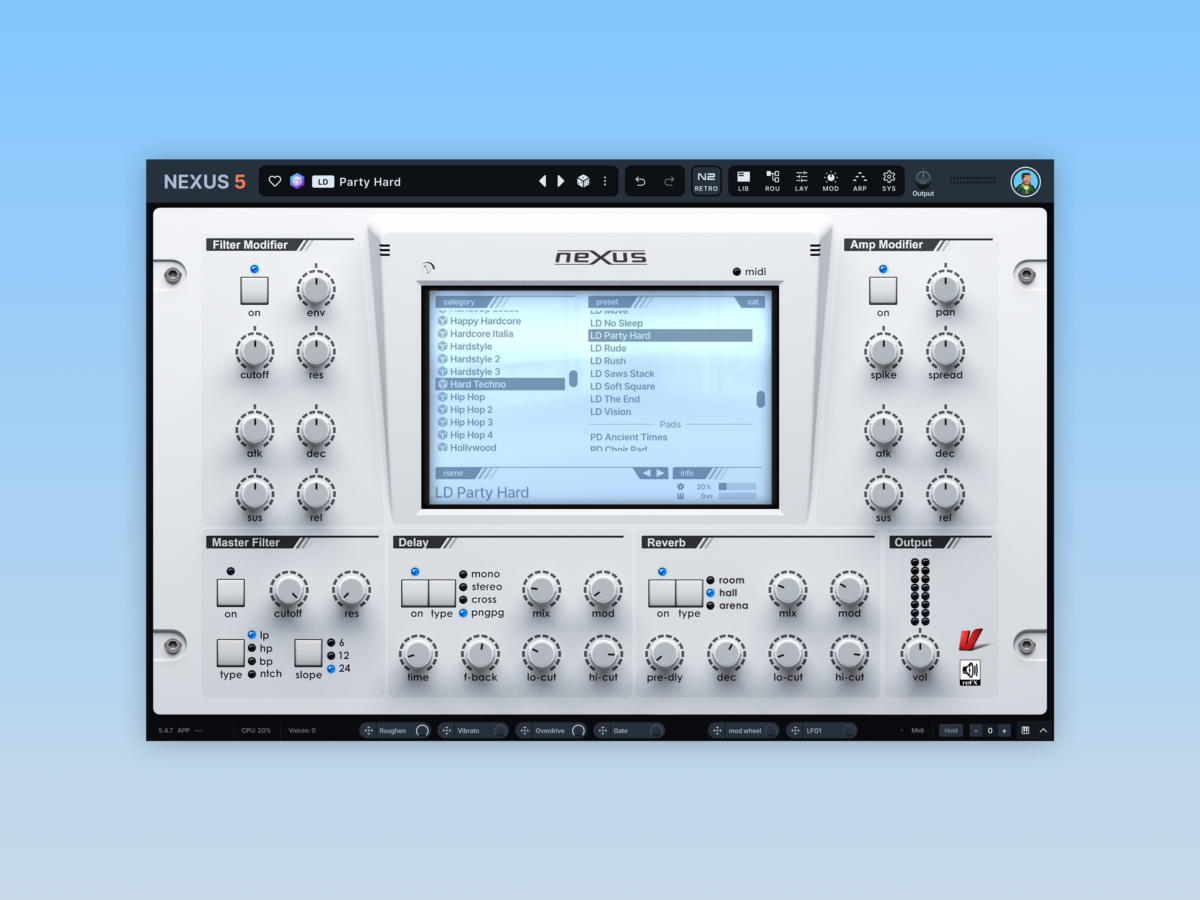Screen dimensions: 1200x900
Task: Click the Gate macro move handle icon
Action: pyautogui.click(x=603, y=731)
